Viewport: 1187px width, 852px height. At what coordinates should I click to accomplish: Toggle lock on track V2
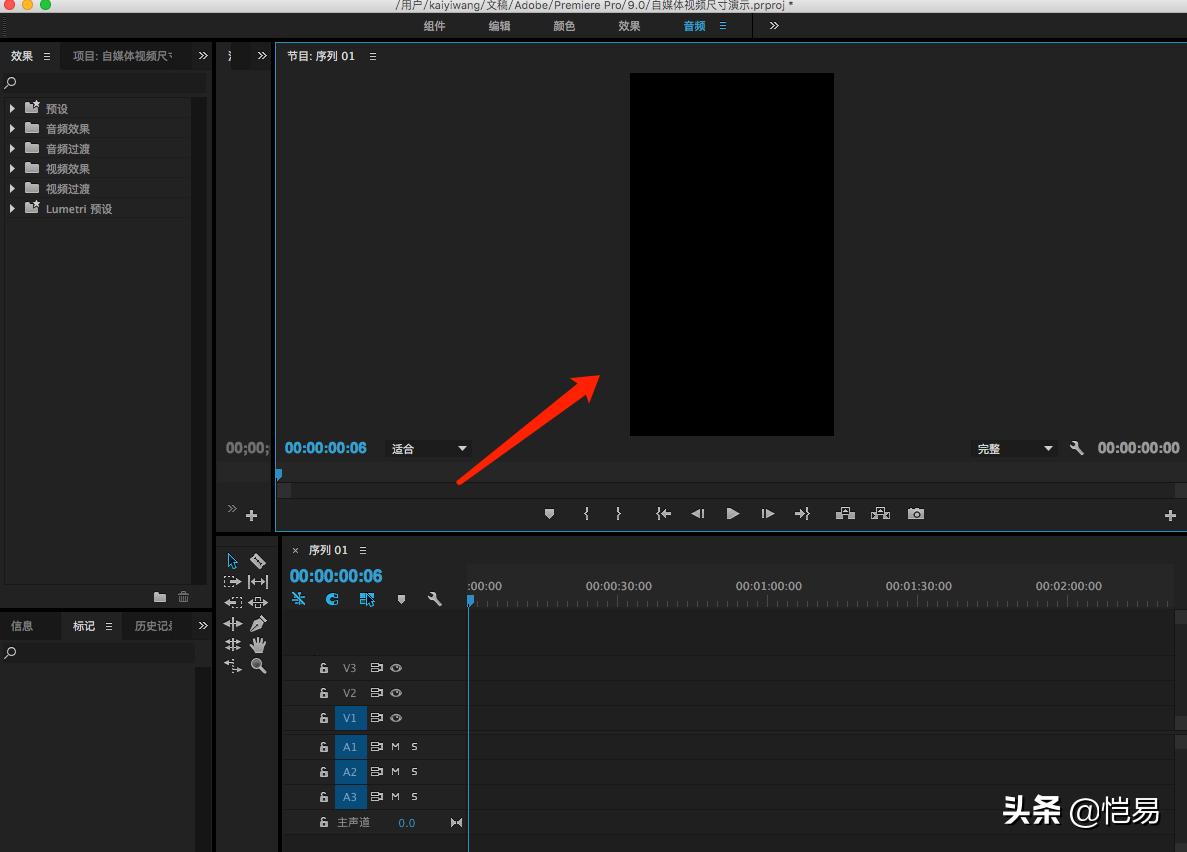324,693
